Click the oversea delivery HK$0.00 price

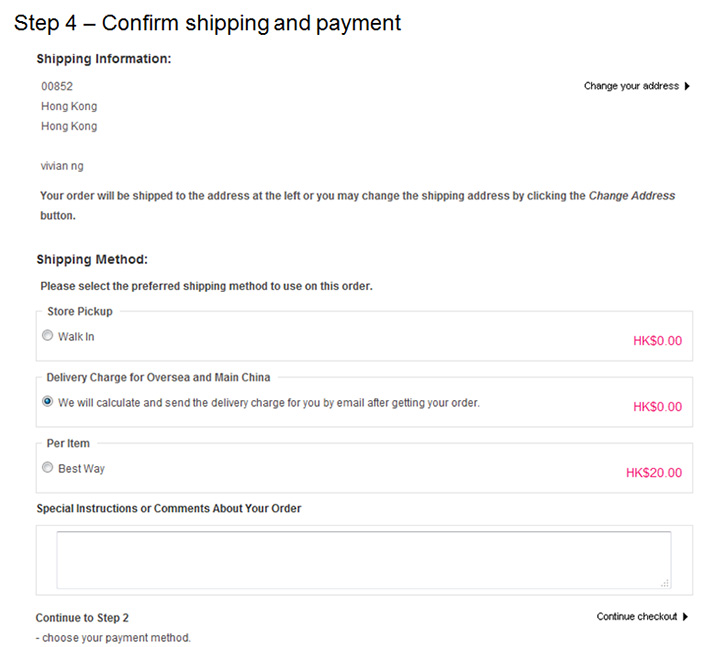point(658,407)
